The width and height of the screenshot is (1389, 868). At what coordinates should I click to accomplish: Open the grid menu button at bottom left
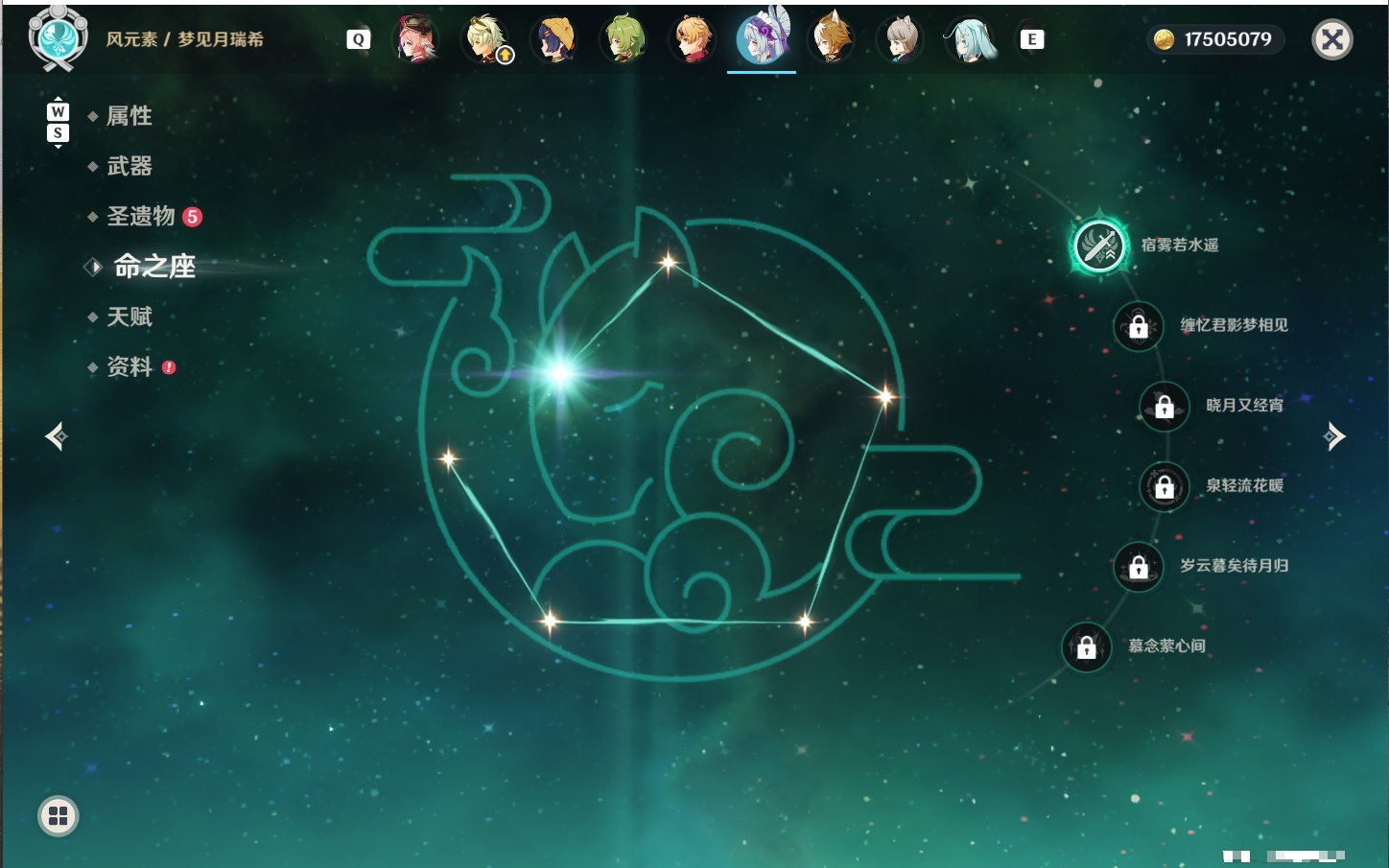point(59,816)
